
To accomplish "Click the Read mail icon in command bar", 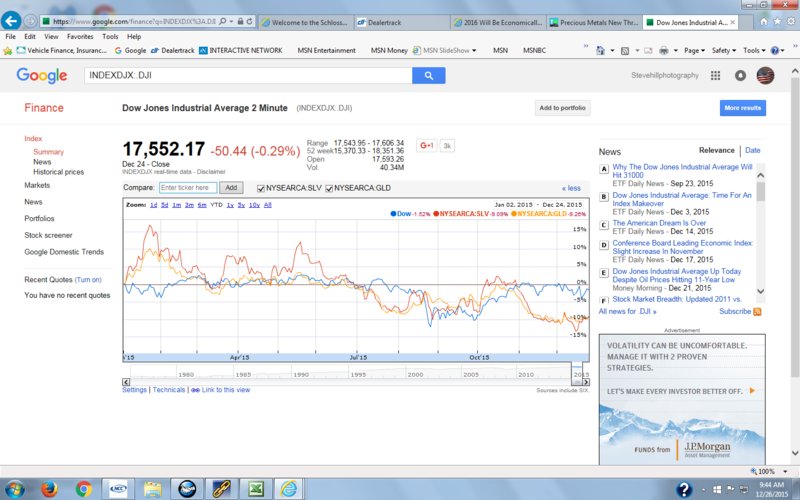I will [x=648, y=51].
